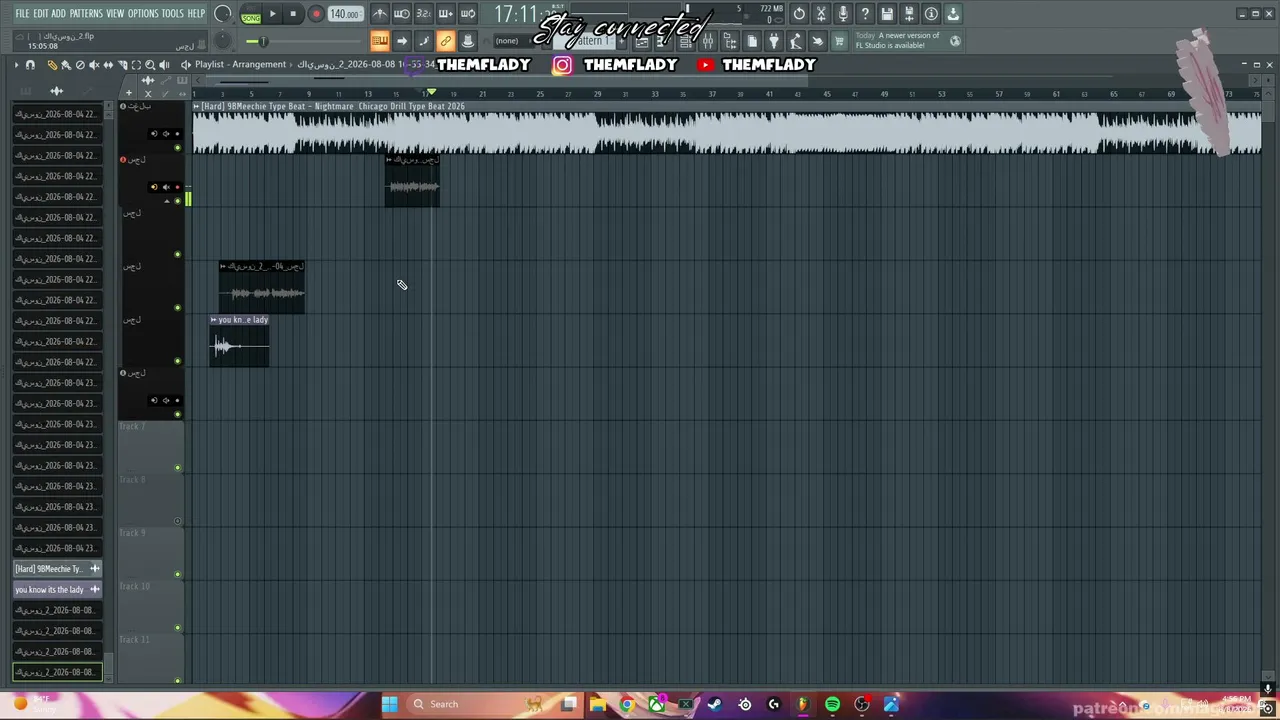1280x720 pixels.
Task: Click the plug icon in the main toolbar
Action: [x=774, y=41]
